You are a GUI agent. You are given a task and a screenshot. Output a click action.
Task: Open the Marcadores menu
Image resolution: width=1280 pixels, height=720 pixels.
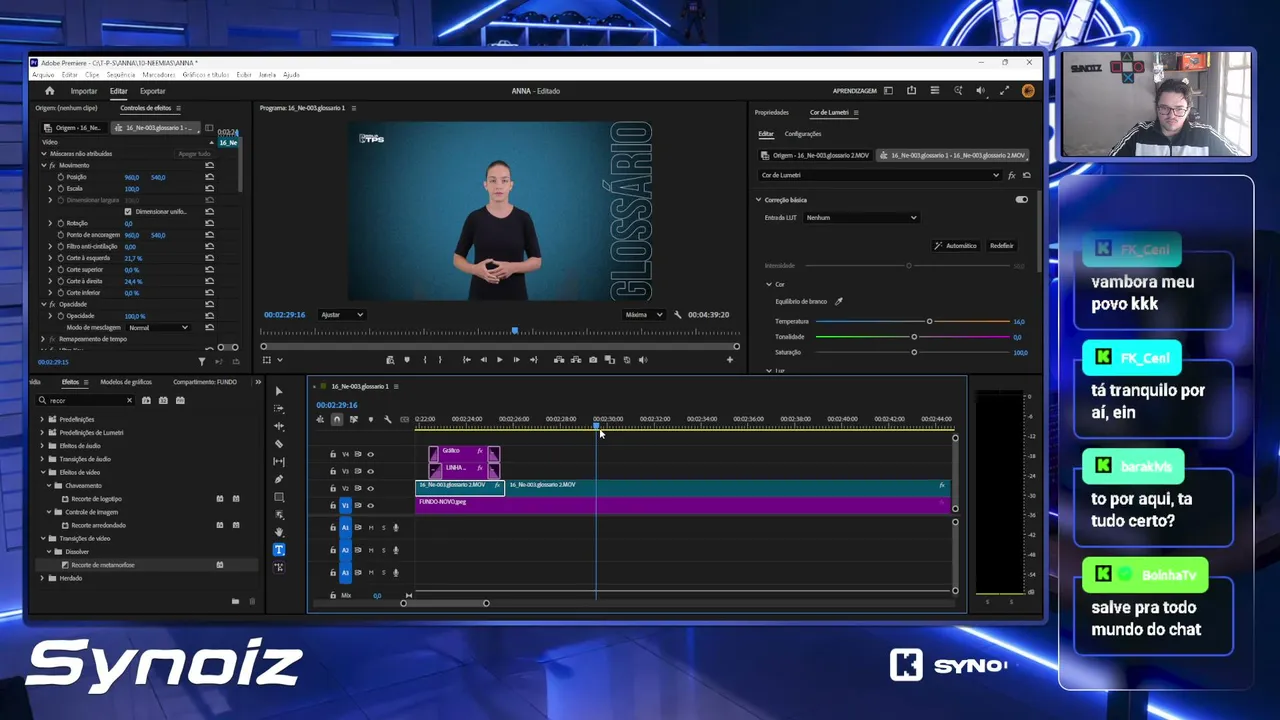[158, 75]
